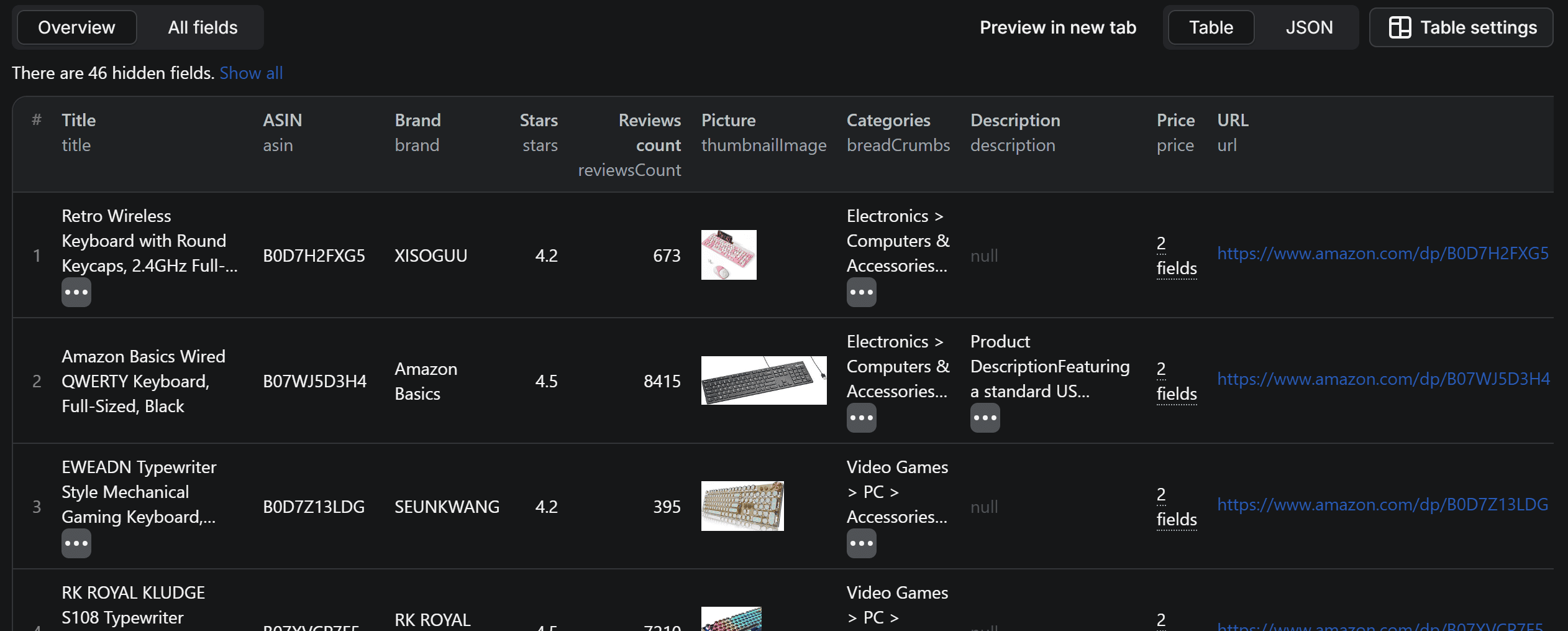Open the Amazon link for B0D7H2FXG5

[1382, 254]
